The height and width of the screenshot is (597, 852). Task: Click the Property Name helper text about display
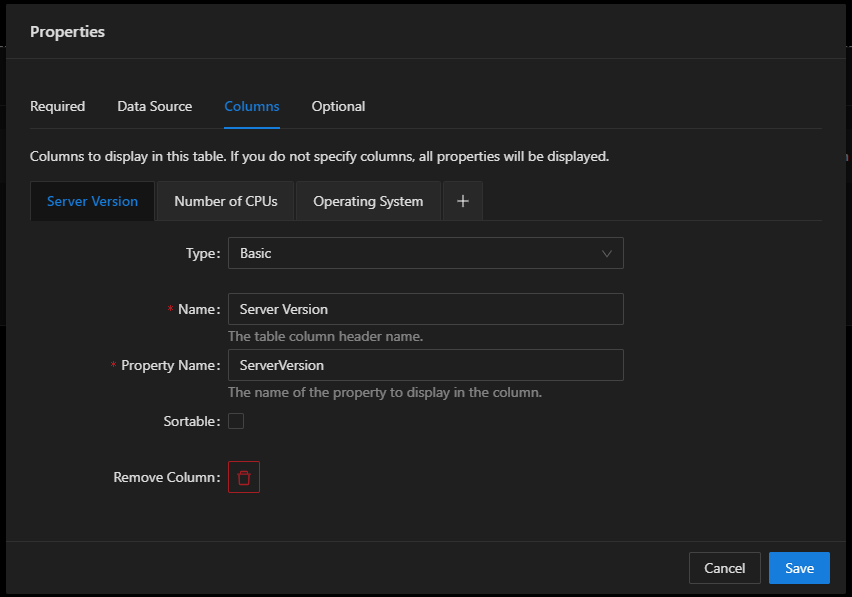pyautogui.click(x=385, y=392)
